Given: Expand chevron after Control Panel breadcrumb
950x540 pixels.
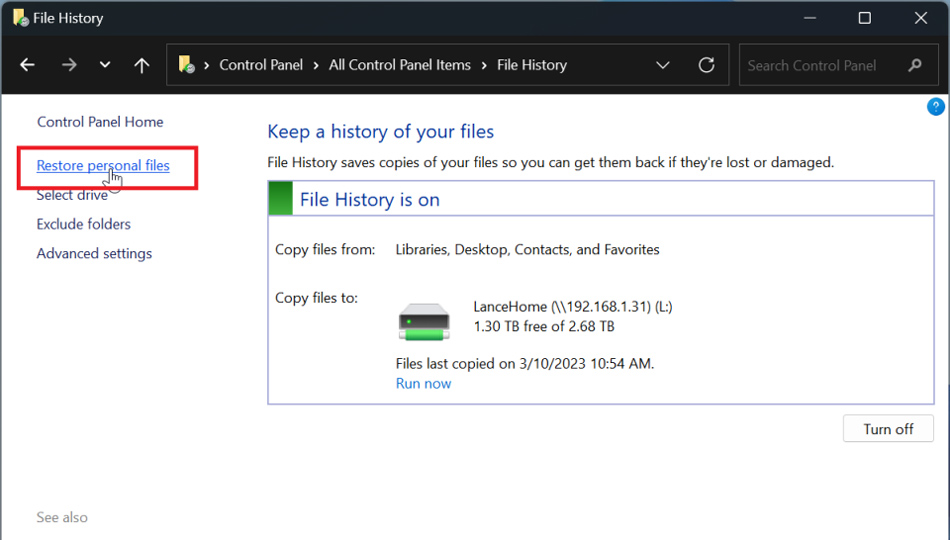Looking at the screenshot, I should coord(316,65).
